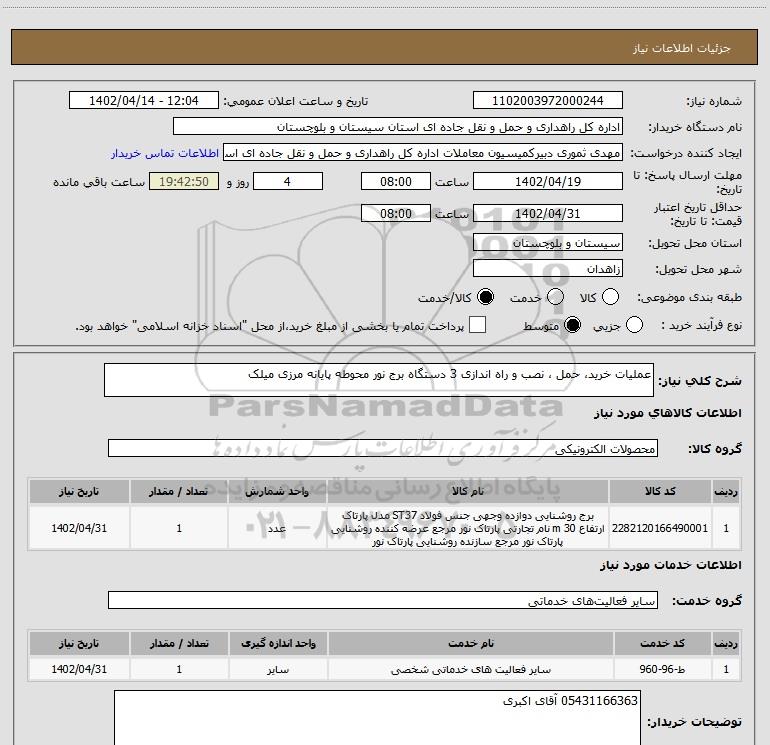
Task: Click the واحد اندازه گیری column header
Action: point(278,643)
